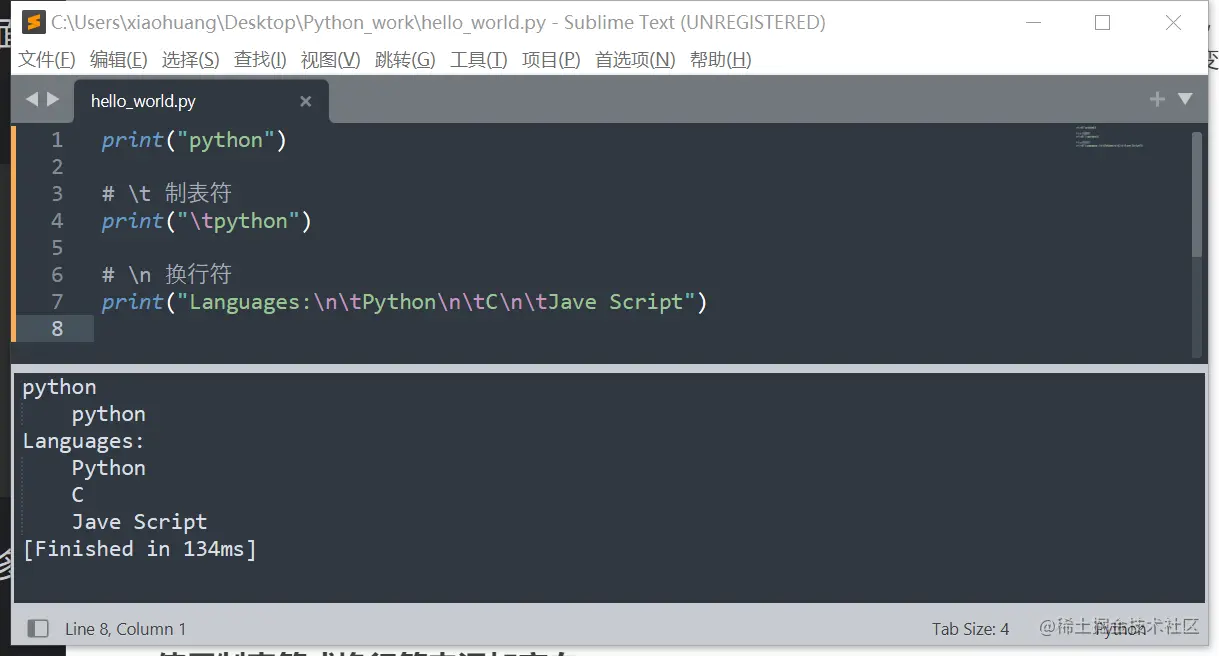Click Line 8, Column 1 status text

click(x=126, y=629)
